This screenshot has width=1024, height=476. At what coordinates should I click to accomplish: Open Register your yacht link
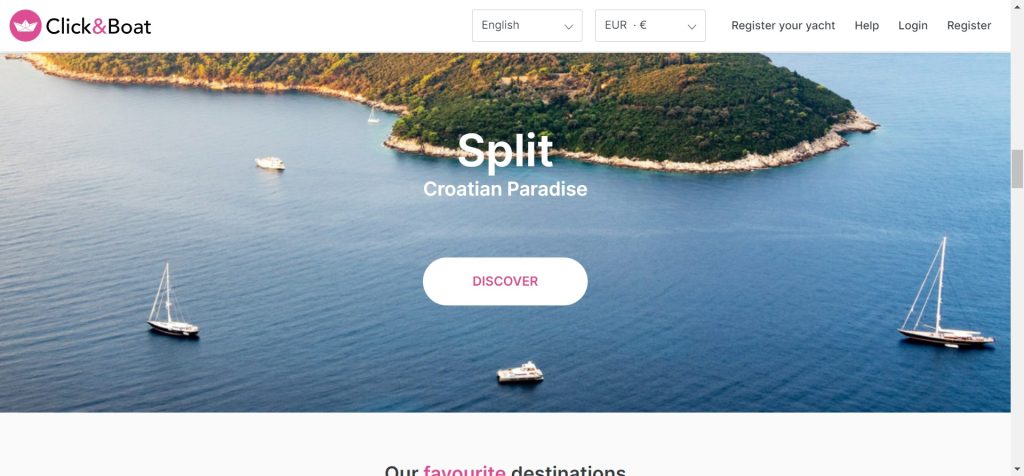click(x=783, y=25)
